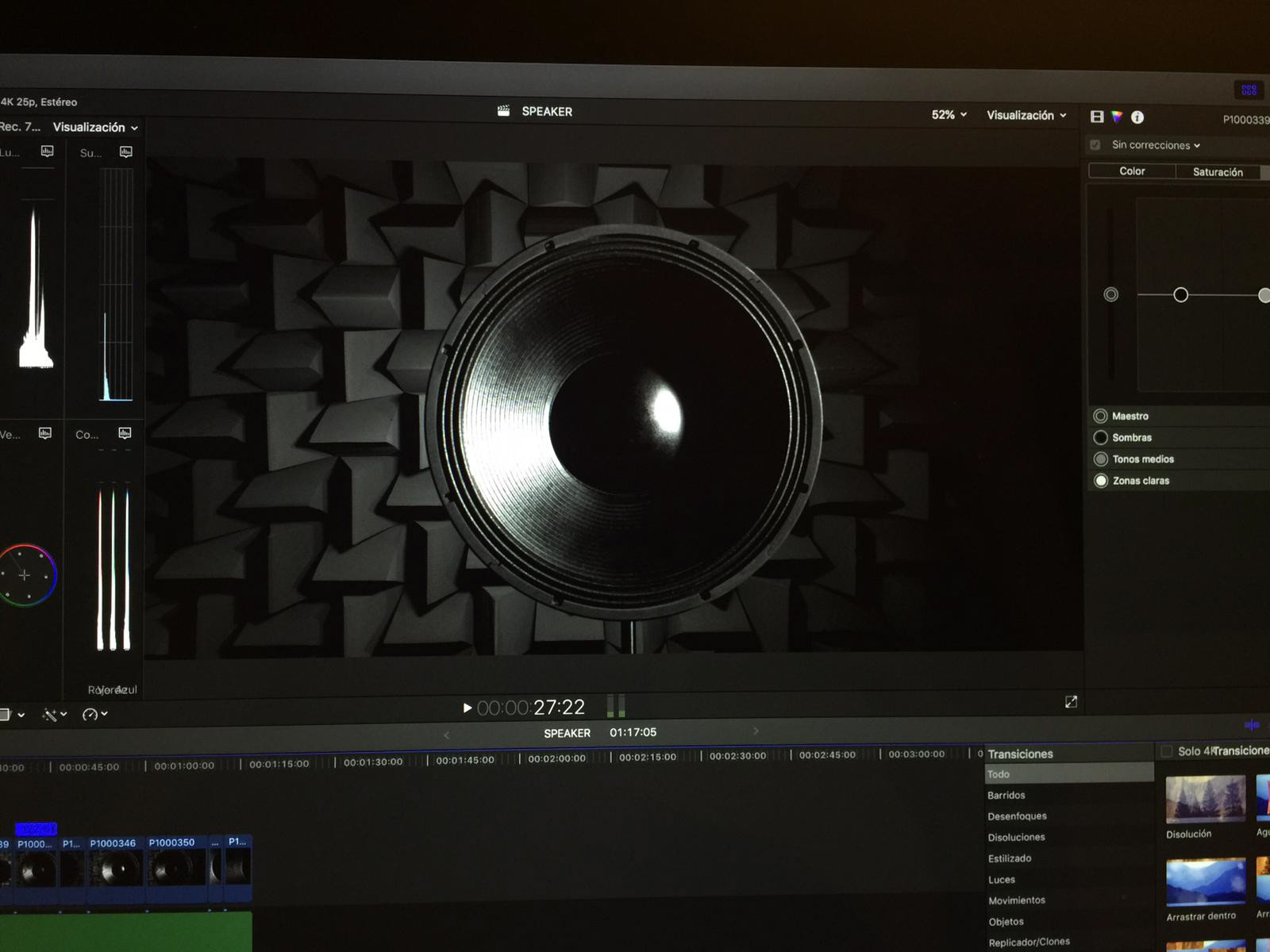Image resolution: width=1270 pixels, height=952 pixels.
Task: Open the retiming speedometer menu
Action: coord(95,714)
